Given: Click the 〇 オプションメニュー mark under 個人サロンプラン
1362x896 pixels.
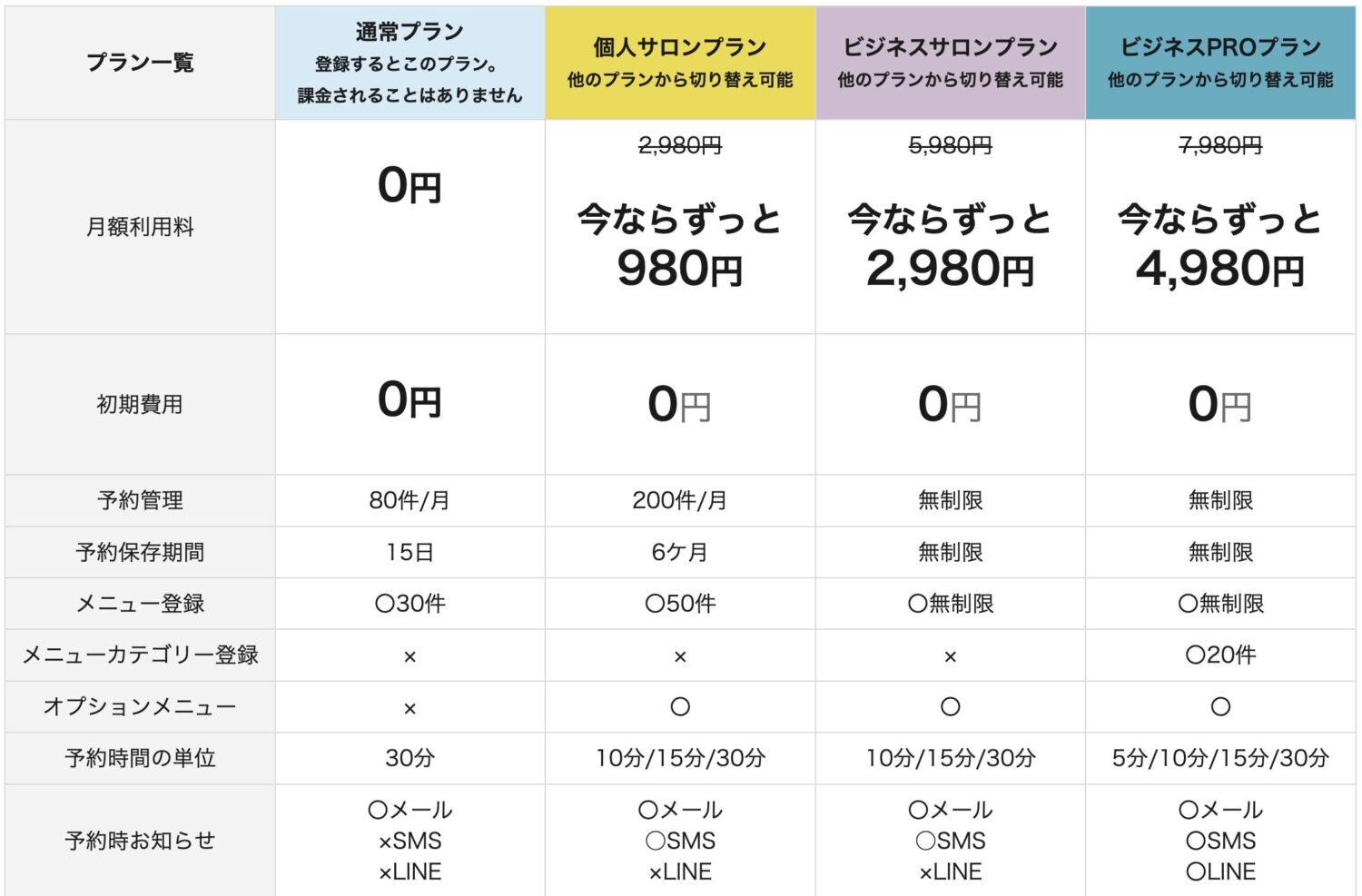Looking at the screenshot, I should 680,706.
